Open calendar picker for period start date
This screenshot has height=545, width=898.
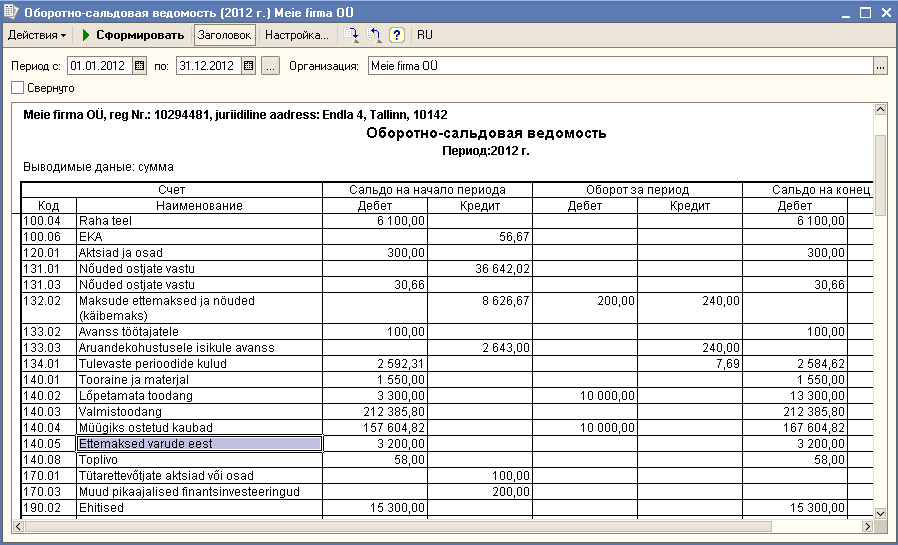[140, 67]
